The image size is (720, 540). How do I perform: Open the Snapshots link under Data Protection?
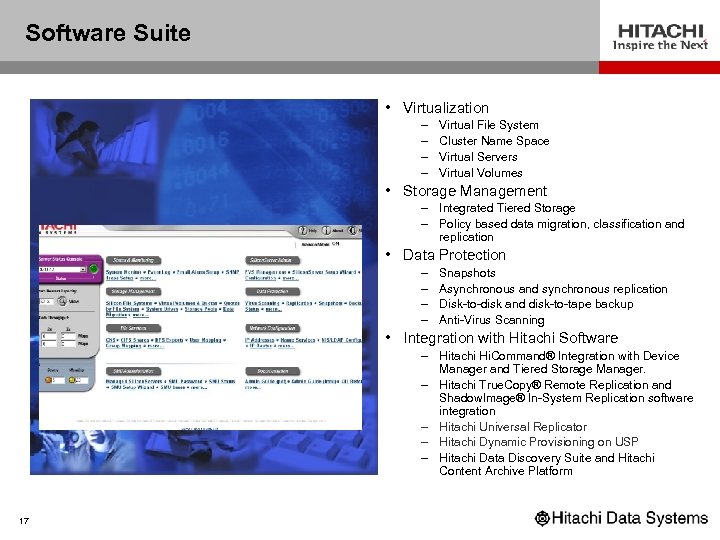(330, 303)
